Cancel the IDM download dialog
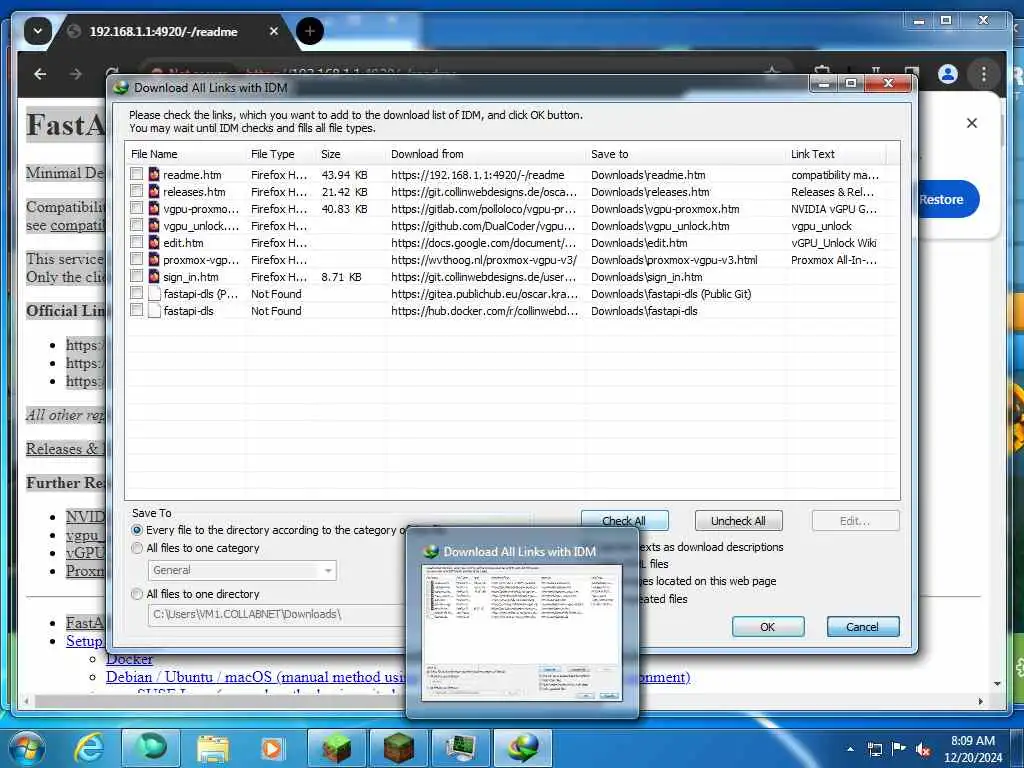This screenshot has width=1024, height=768. click(862, 626)
